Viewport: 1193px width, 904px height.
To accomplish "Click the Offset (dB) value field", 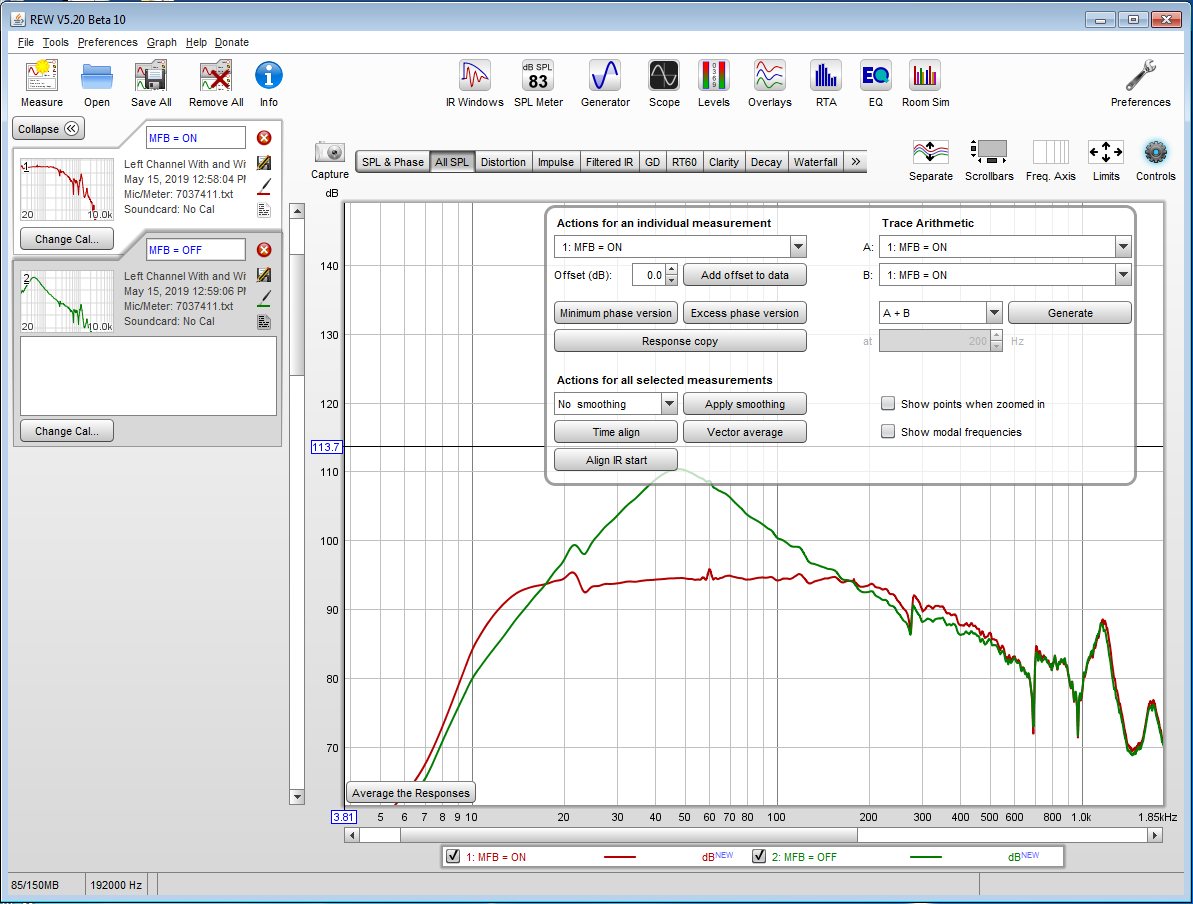I will tap(648, 275).
